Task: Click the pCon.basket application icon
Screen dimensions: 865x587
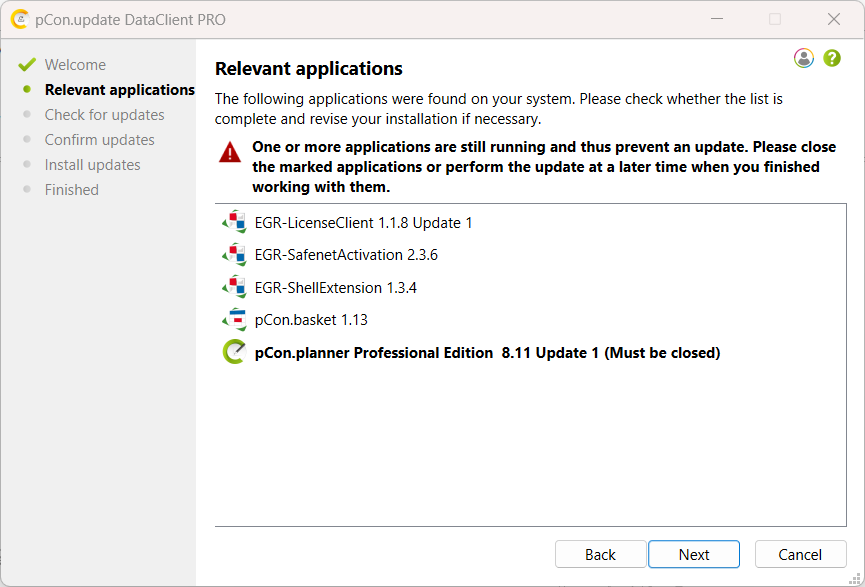Action: pyautogui.click(x=234, y=320)
